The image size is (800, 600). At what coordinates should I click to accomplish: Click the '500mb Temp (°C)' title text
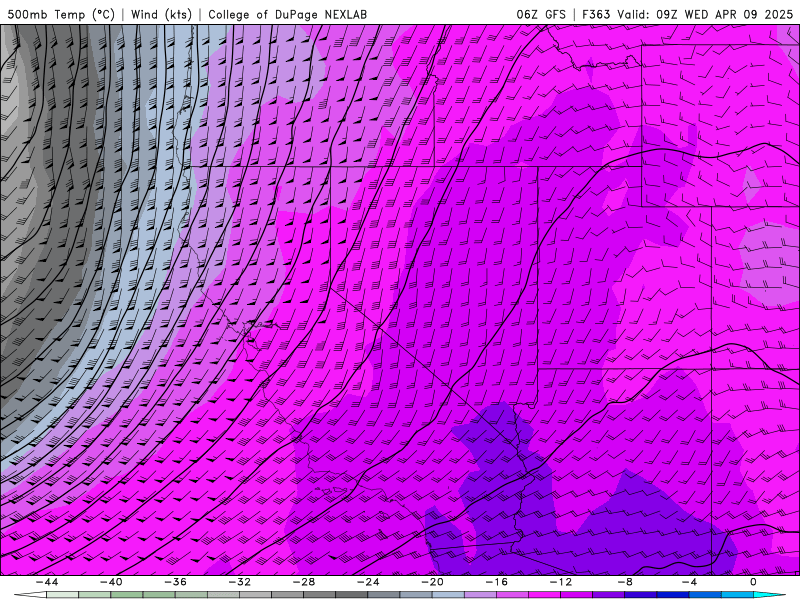point(61,14)
